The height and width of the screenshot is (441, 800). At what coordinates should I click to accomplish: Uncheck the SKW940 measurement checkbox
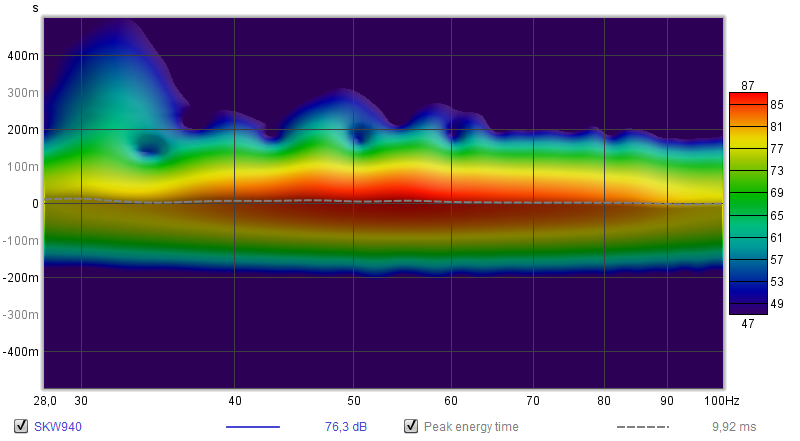click(21, 426)
